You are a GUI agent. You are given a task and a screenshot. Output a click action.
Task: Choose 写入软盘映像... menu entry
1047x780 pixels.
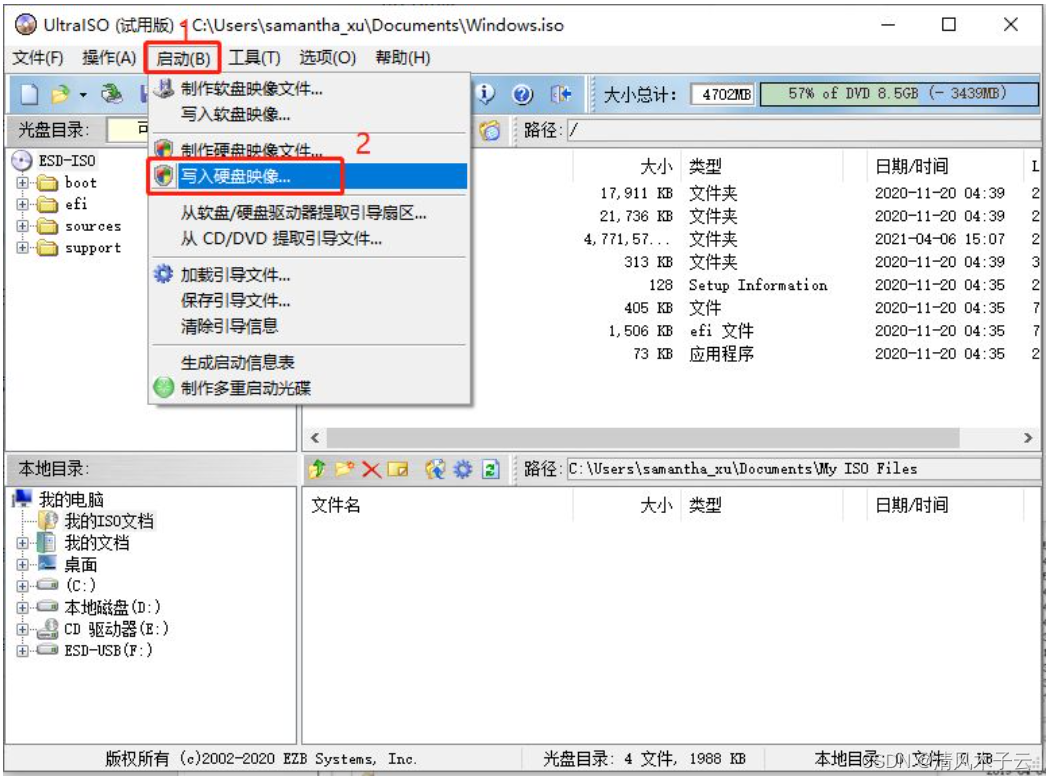[309, 114]
